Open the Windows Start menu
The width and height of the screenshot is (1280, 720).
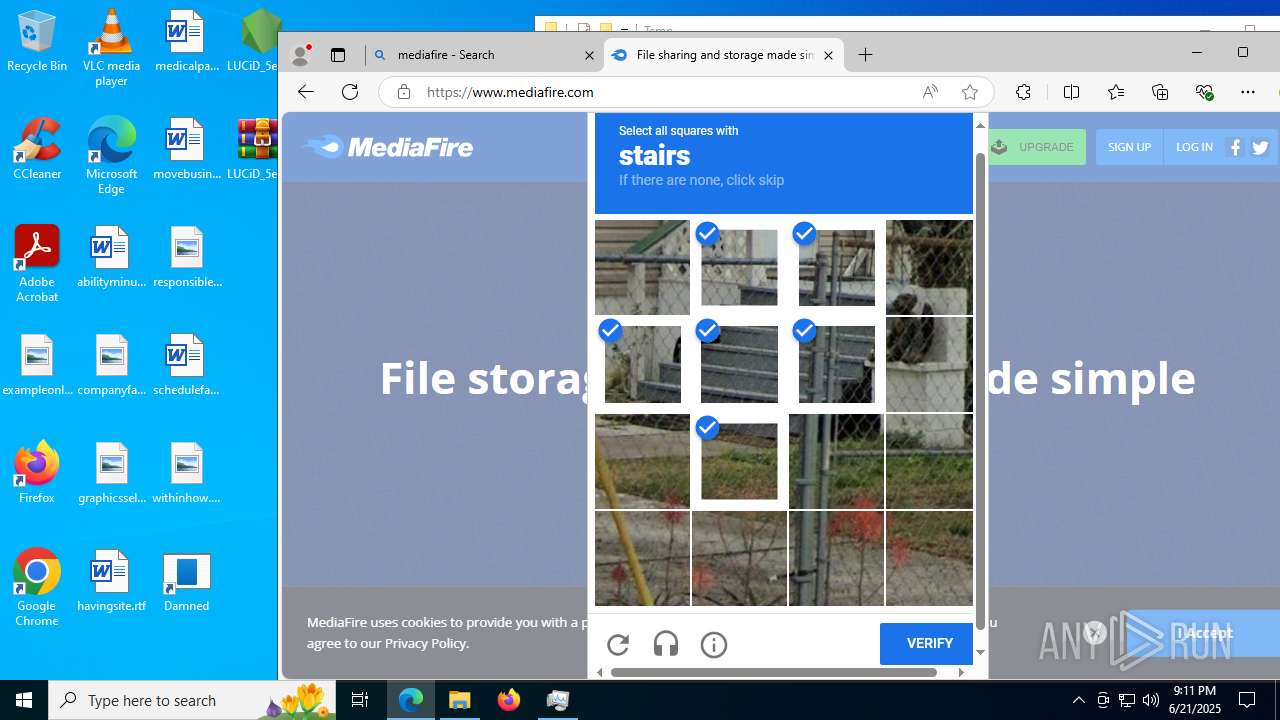pyautogui.click(x=24, y=700)
